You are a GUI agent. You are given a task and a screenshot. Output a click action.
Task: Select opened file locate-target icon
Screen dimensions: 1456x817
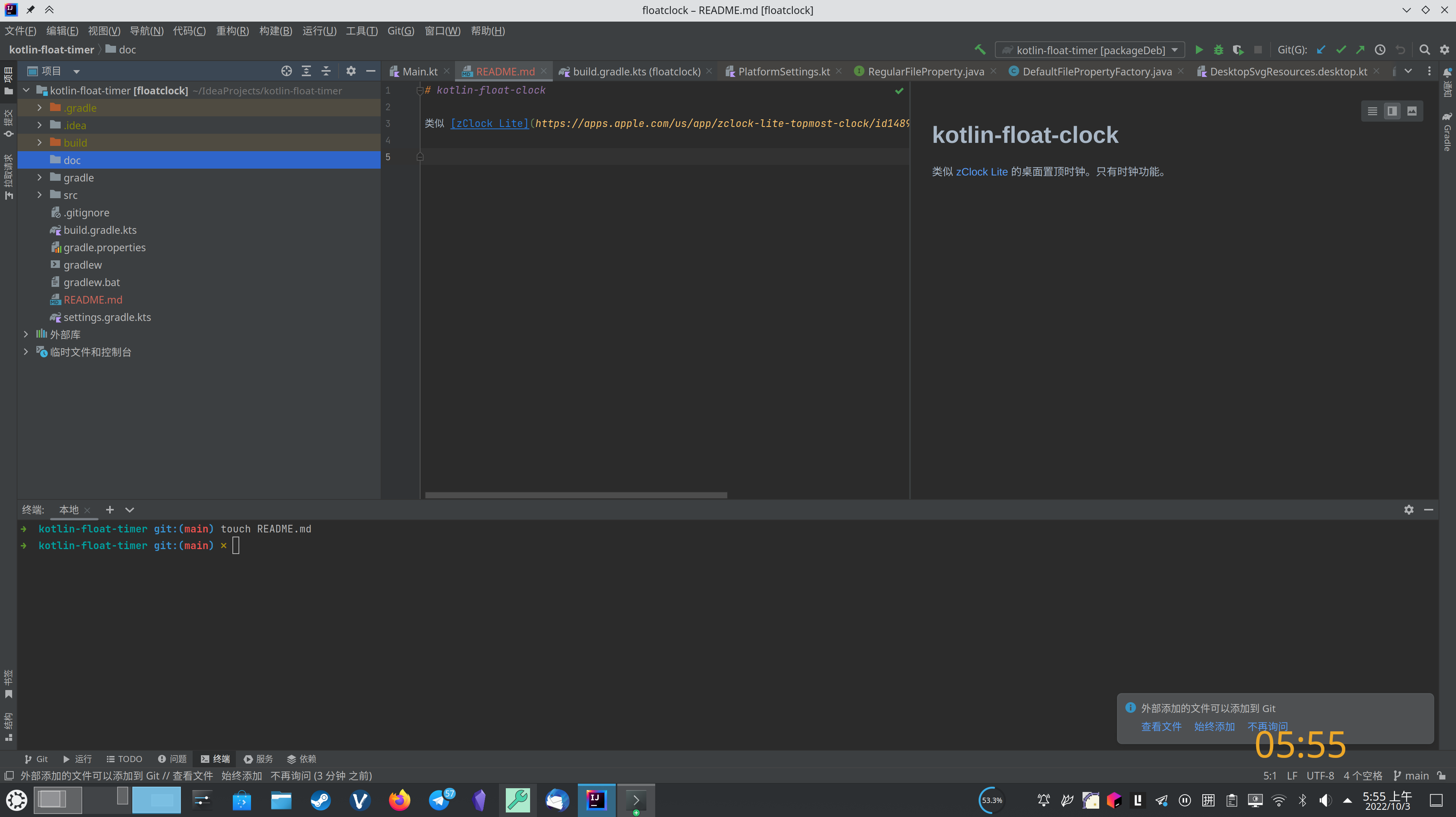pyautogui.click(x=287, y=70)
